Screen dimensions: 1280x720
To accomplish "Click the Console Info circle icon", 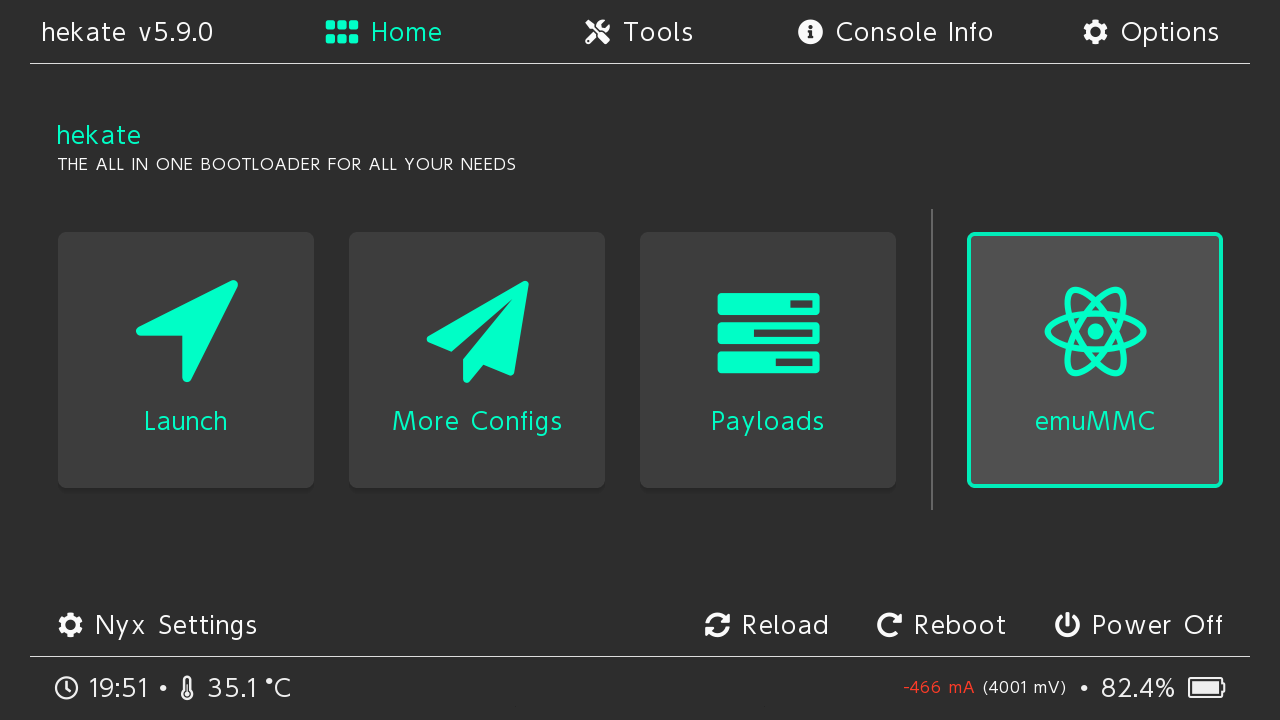I will pyautogui.click(x=810, y=32).
